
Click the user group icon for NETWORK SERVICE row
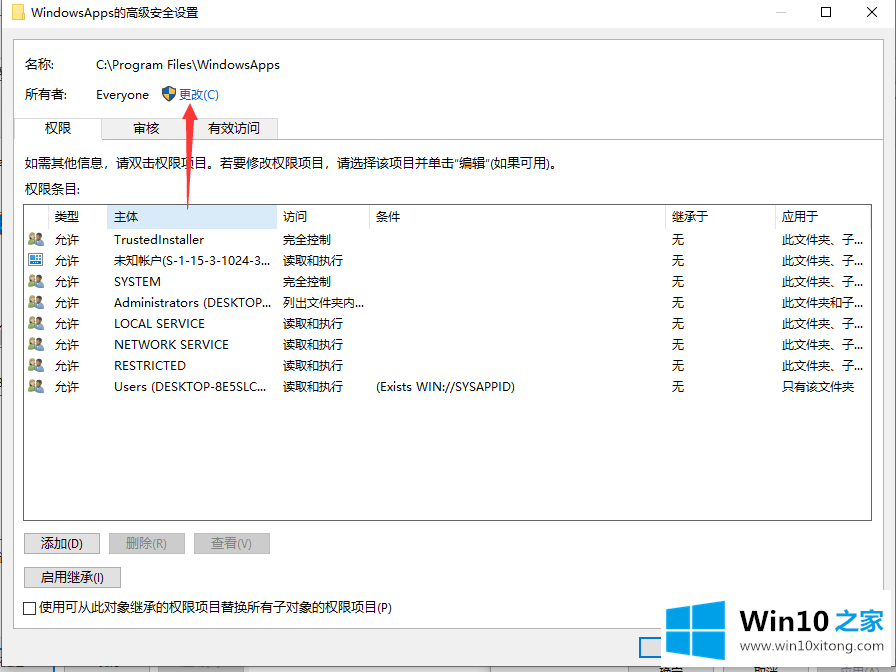(36, 344)
